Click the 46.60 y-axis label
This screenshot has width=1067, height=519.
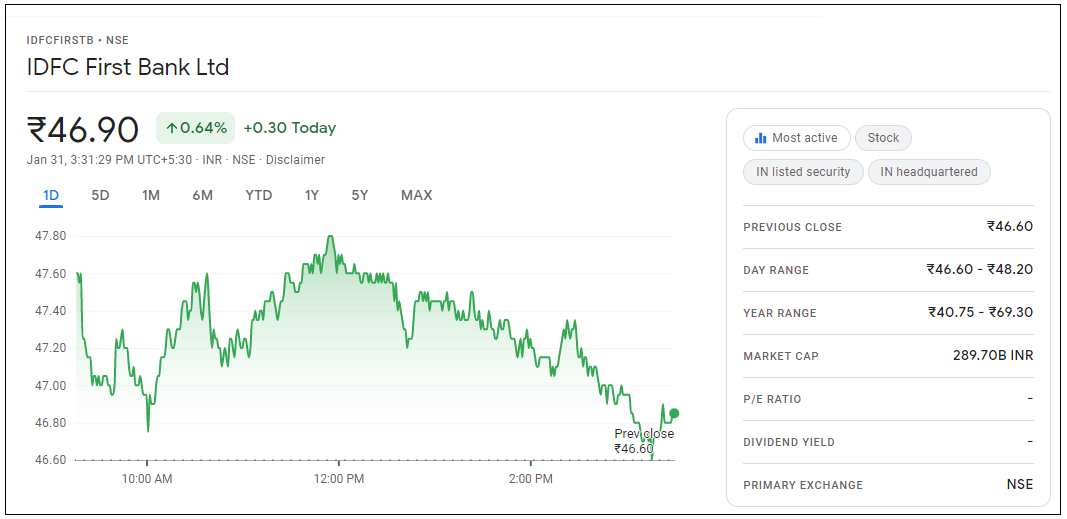[50, 460]
